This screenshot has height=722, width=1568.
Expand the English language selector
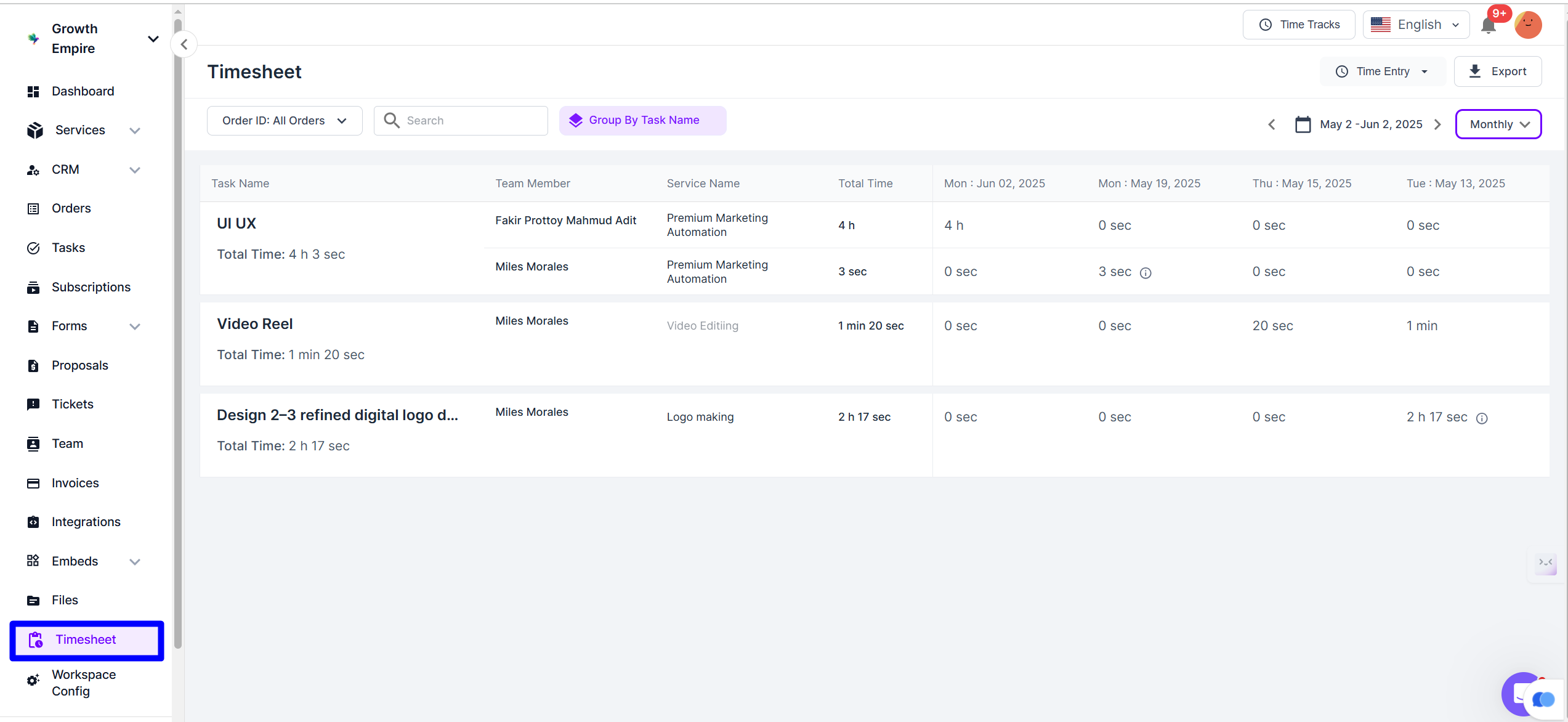(x=1415, y=25)
